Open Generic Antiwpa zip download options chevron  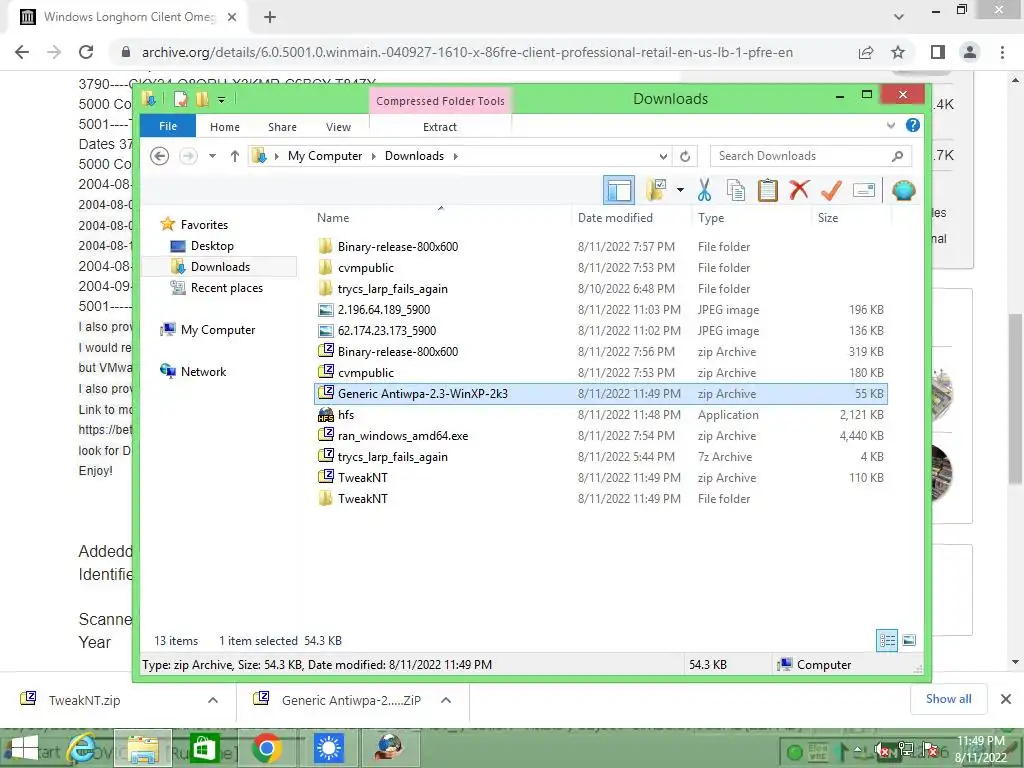point(446,700)
